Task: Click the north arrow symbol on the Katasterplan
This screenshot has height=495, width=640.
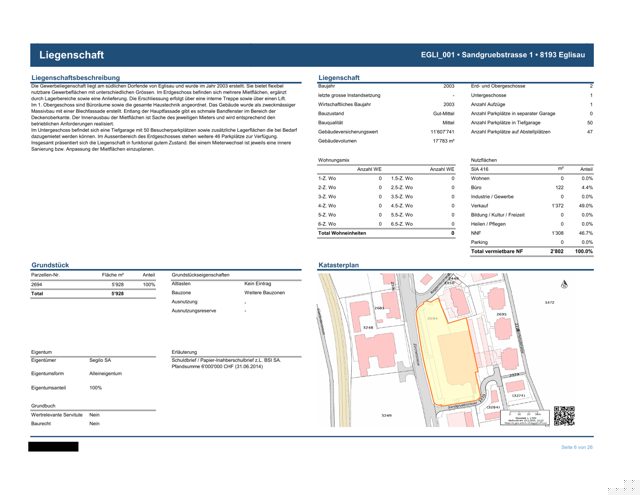Action: click(x=564, y=284)
